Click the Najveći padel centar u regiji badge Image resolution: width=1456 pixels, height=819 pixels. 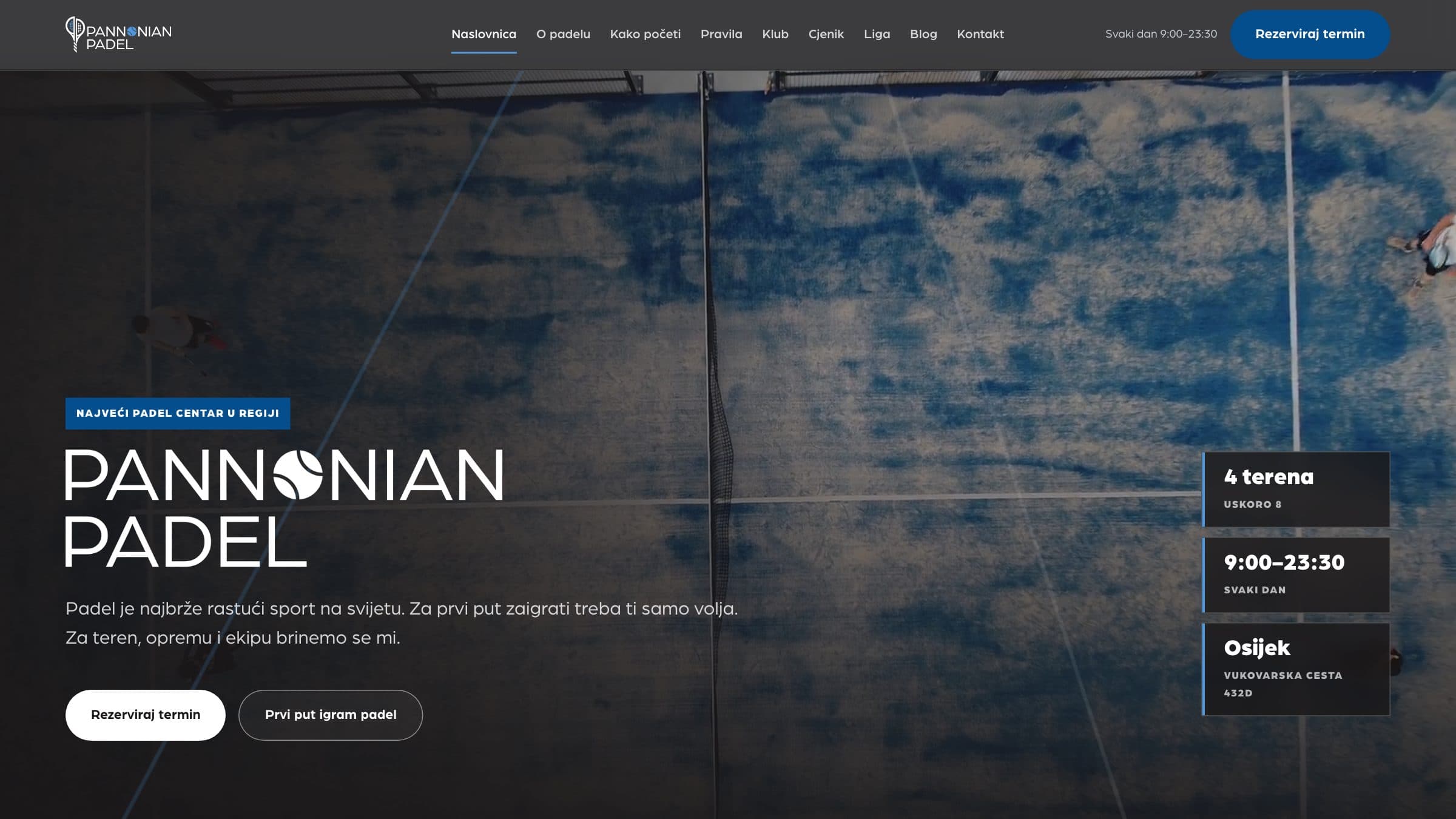(x=178, y=413)
